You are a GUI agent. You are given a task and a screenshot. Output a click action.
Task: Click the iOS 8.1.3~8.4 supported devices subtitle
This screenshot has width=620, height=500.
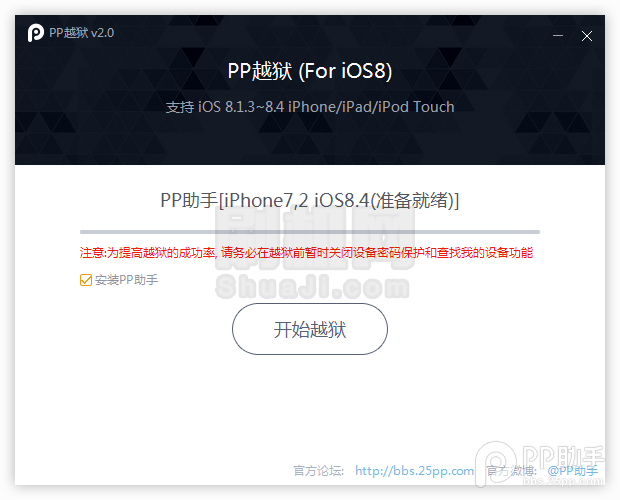click(x=310, y=107)
